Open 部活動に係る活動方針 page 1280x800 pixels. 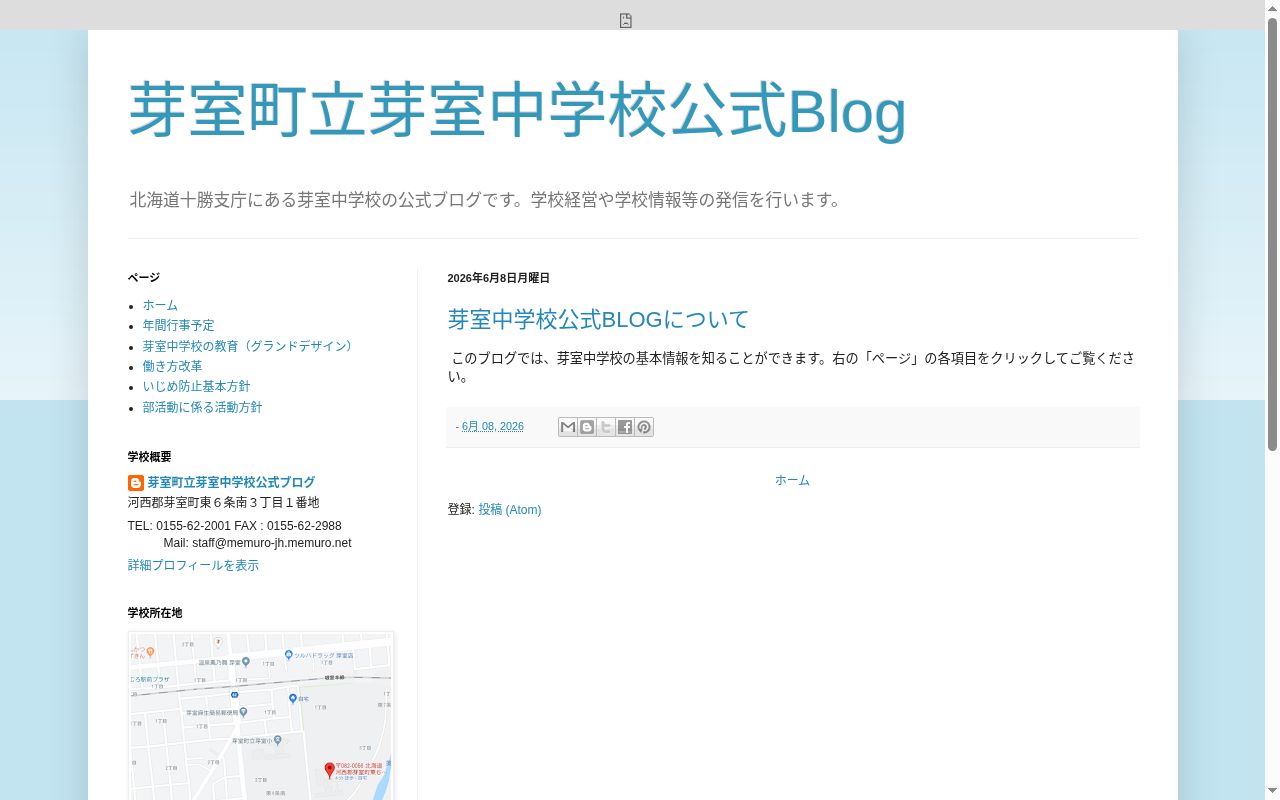(202, 407)
